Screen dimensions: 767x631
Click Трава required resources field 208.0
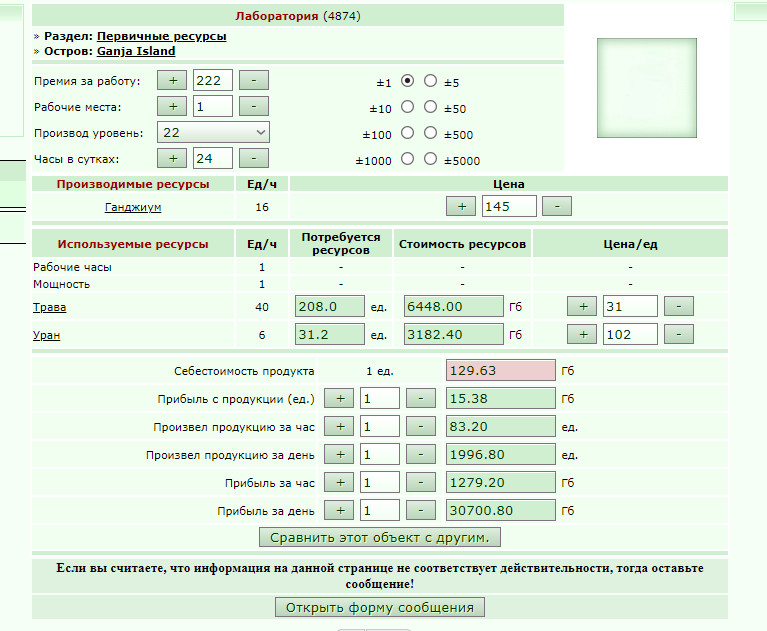(x=330, y=306)
